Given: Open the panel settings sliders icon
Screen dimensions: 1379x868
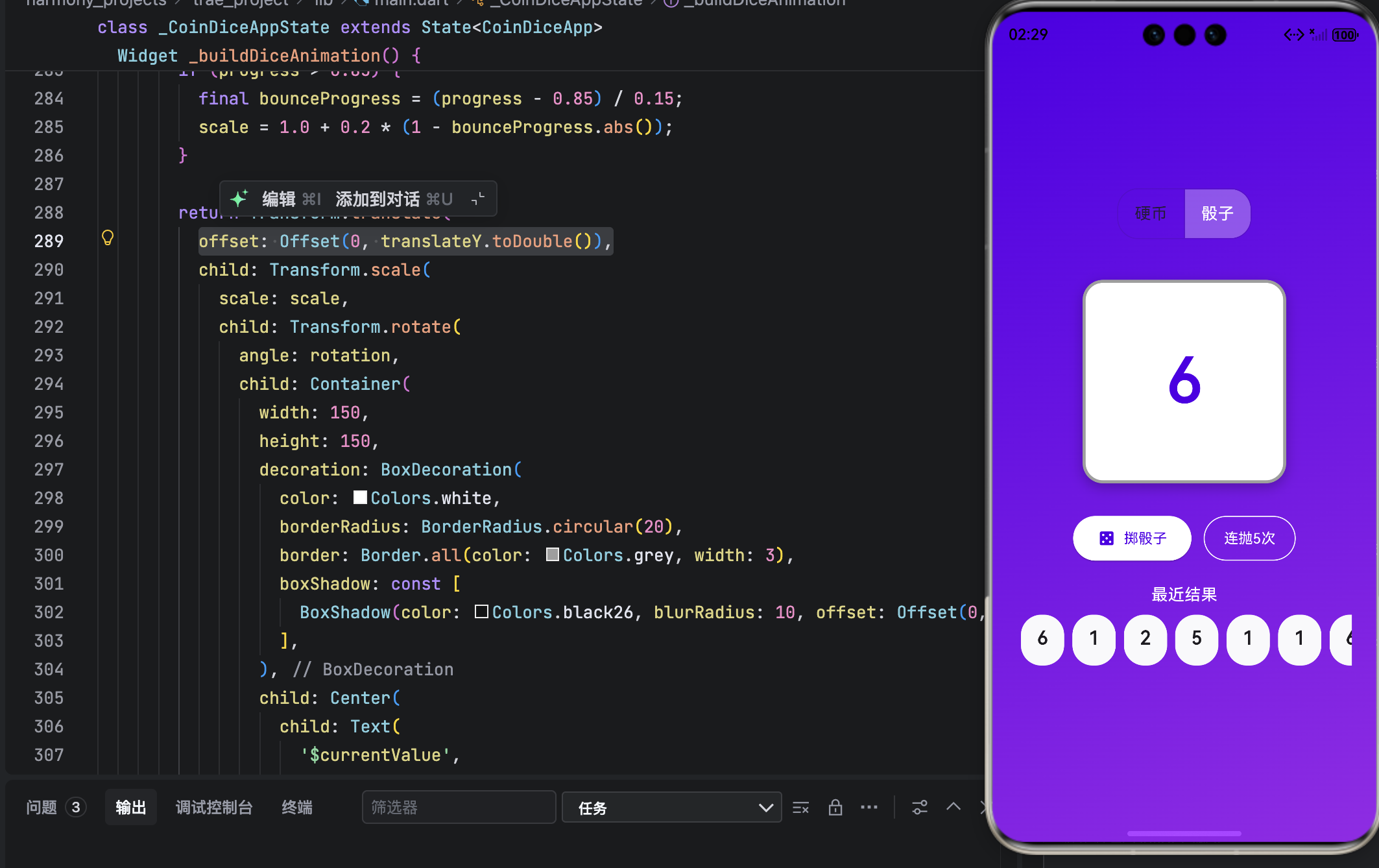Looking at the screenshot, I should click(x=920, y=808).
